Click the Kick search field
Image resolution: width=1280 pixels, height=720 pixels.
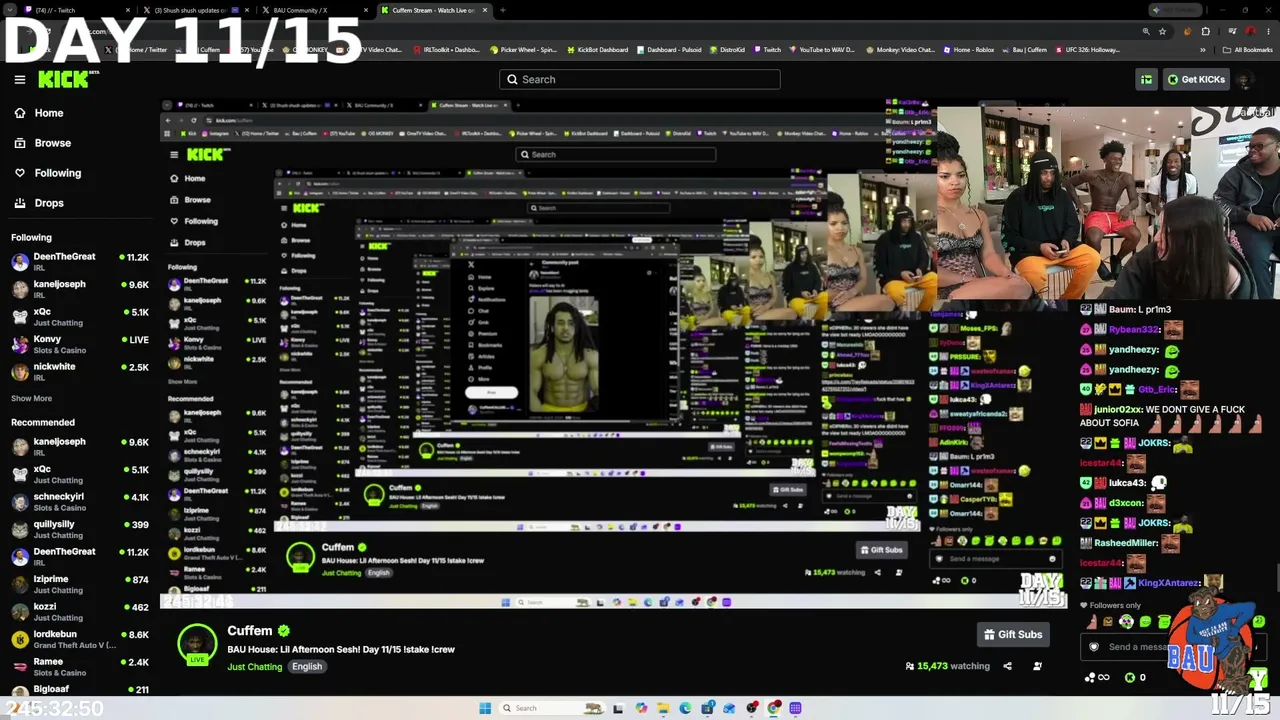(x=640, y=79)
